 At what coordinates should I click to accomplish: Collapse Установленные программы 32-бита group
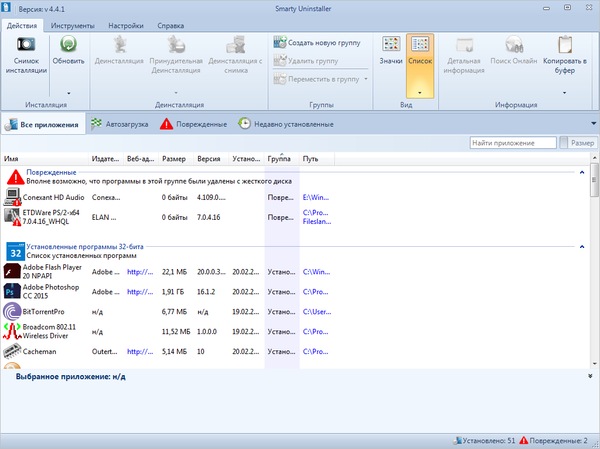582,245
